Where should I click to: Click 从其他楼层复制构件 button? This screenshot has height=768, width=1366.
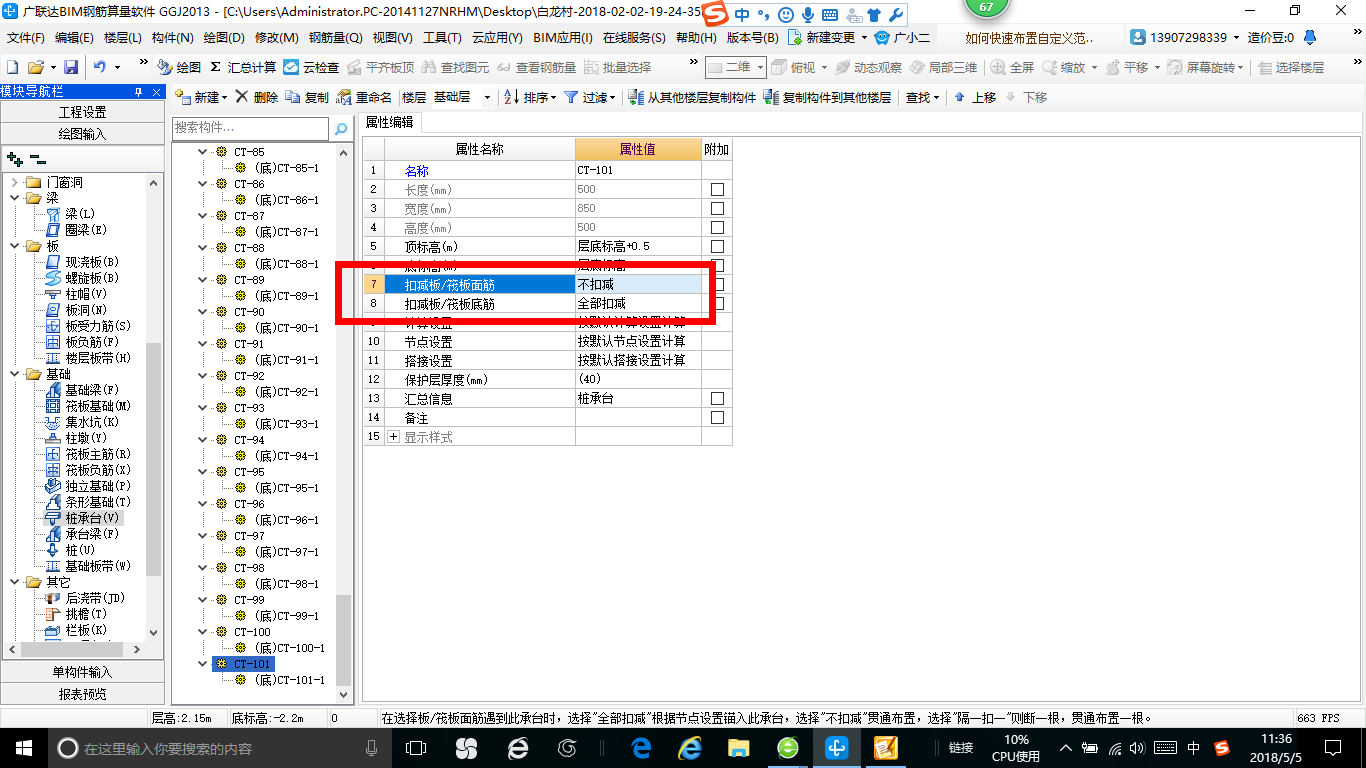pos(692,97)
